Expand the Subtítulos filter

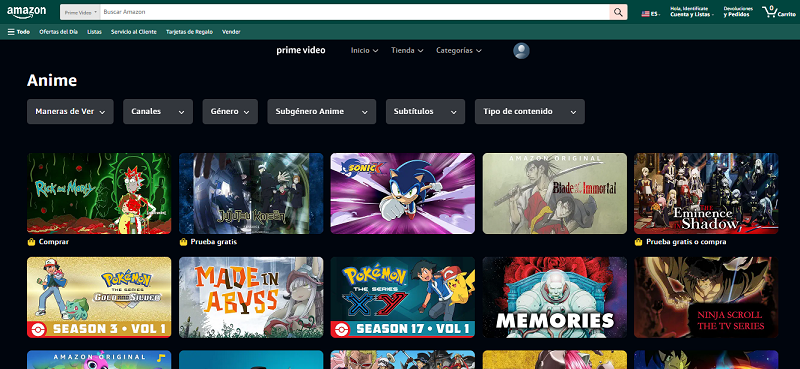[425, 112]
